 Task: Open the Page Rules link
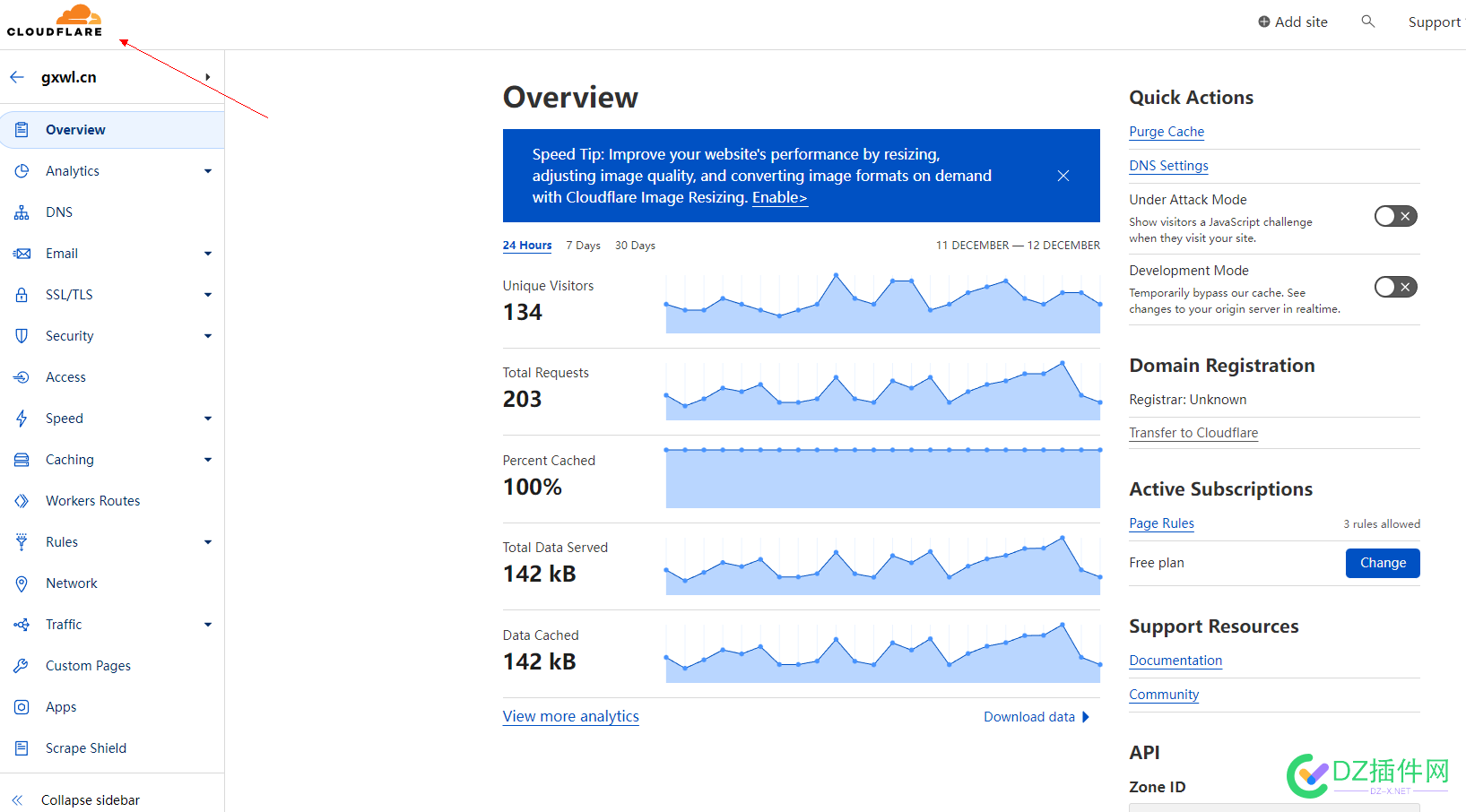(x=1161, y=523)
